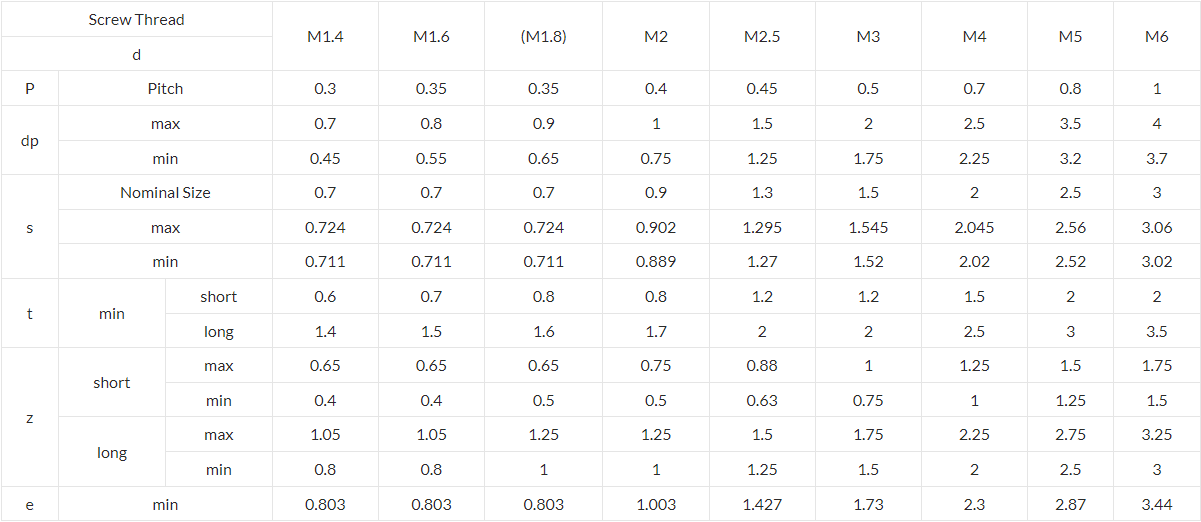Click the M2.5 e value 1.427
Image resolution: width=1201 pixels, height=522 pixels.
pyautogui.click(x=761, y=505)
